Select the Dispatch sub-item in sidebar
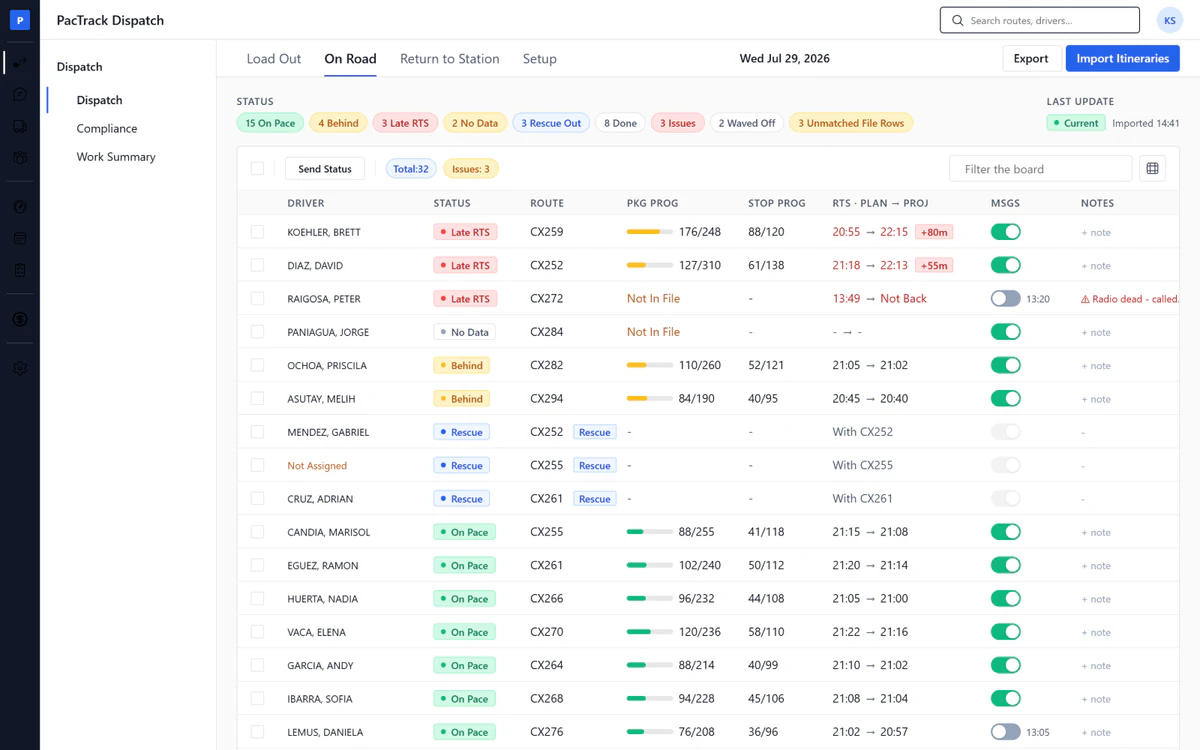Screen dimensions: 1200x750 [x=100, y=100]
